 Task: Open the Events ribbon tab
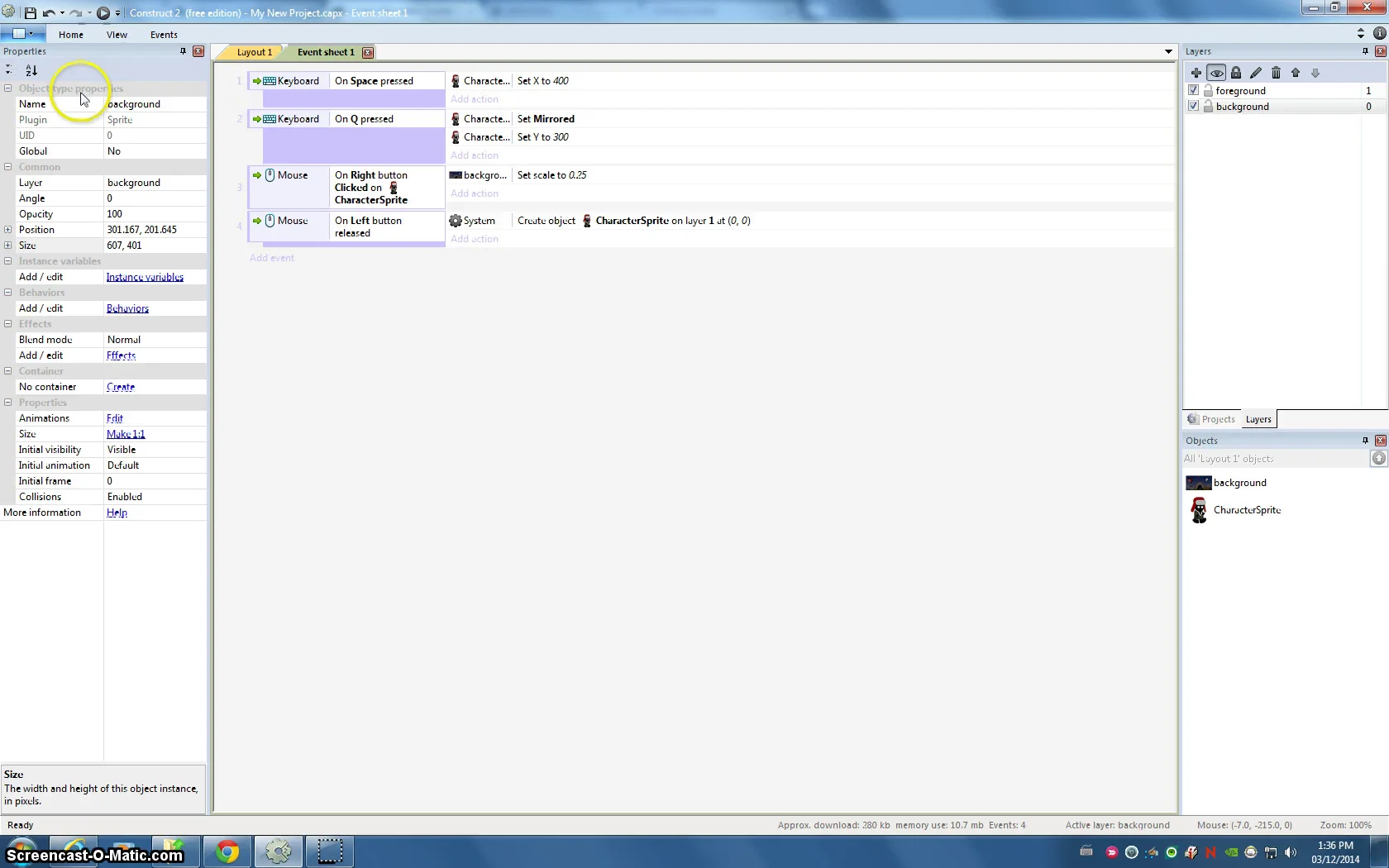click(164, 35)
